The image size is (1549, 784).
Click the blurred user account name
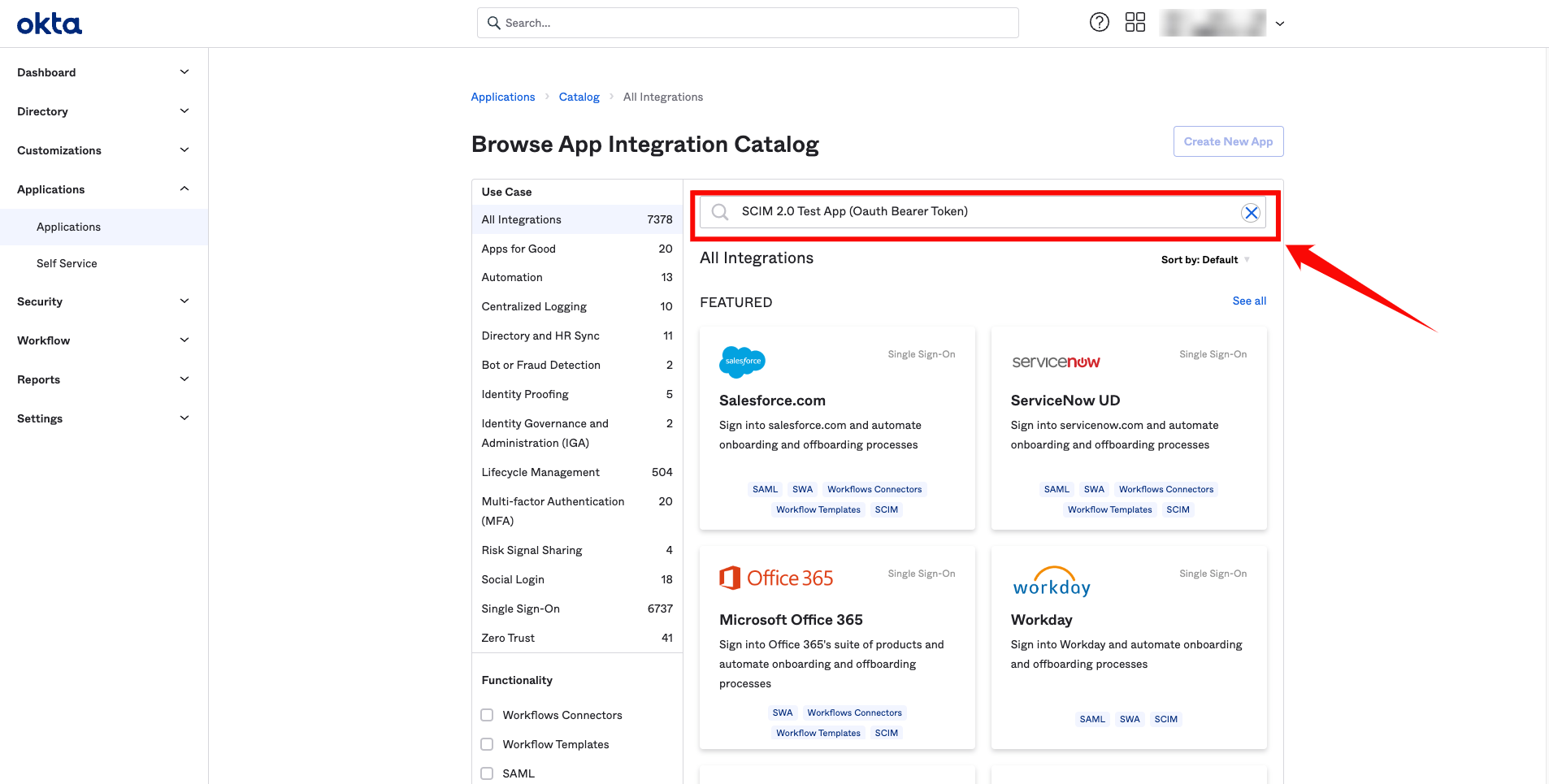pos(1213,23)
